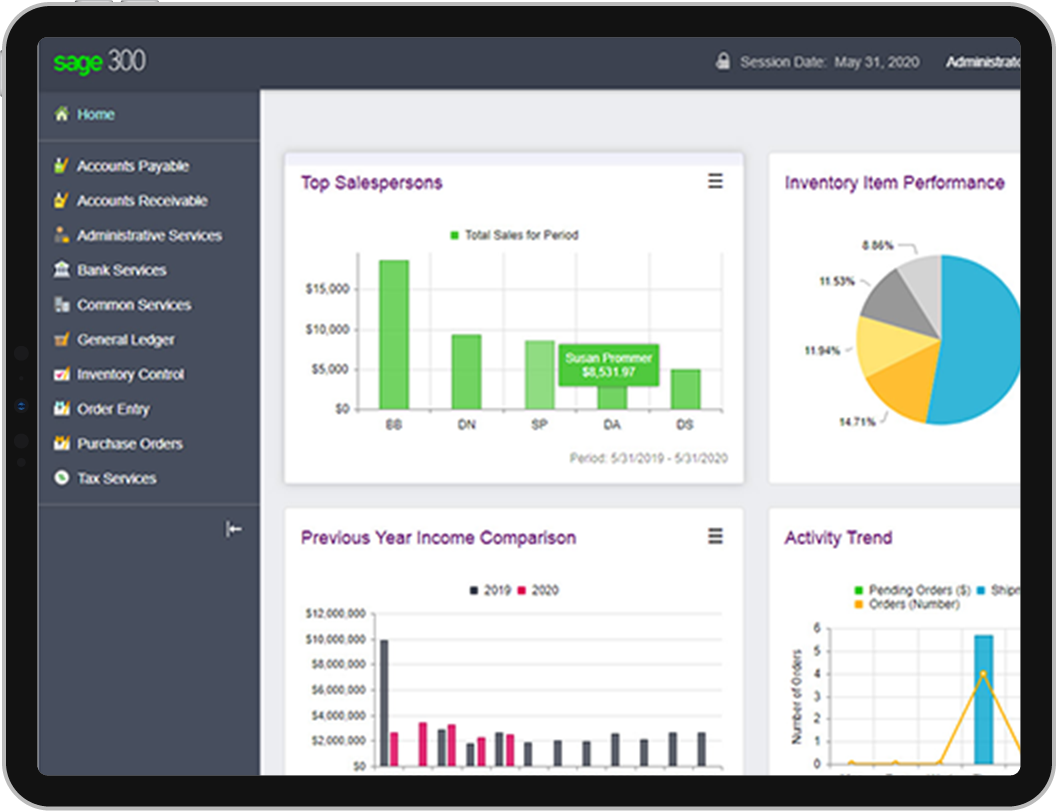This screenshot has width=1056, height=811.
Task: Click the Activity Trend title
Action: point(838,538)
